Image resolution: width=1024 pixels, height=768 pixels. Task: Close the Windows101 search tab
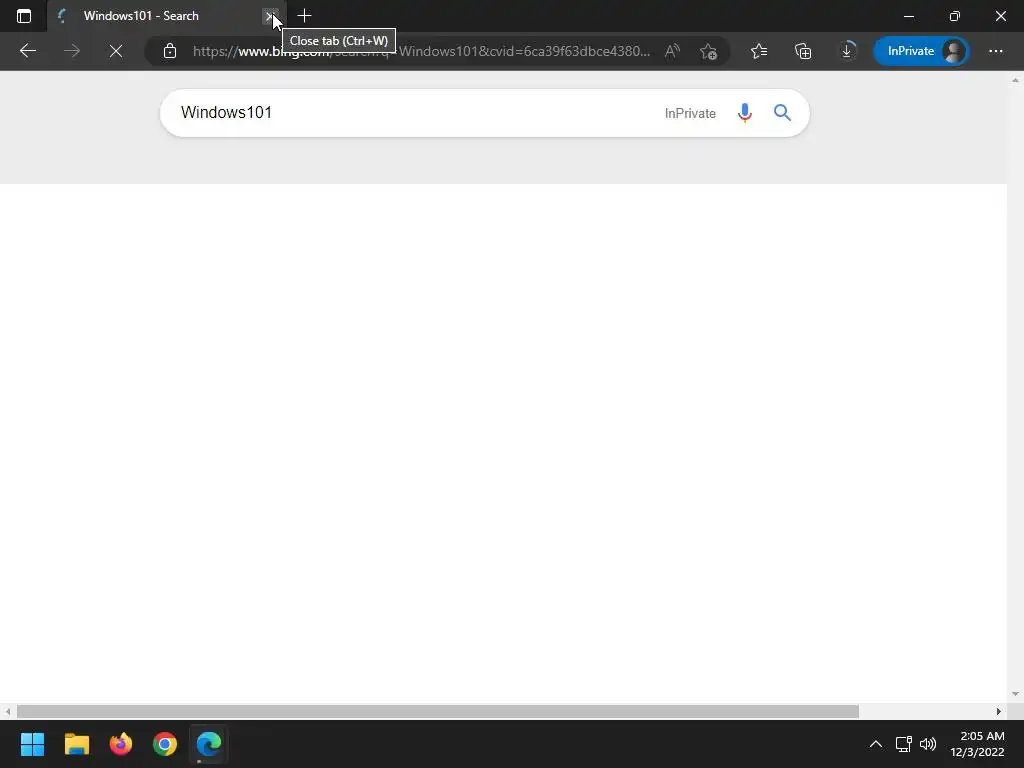(x=269, y=16)
